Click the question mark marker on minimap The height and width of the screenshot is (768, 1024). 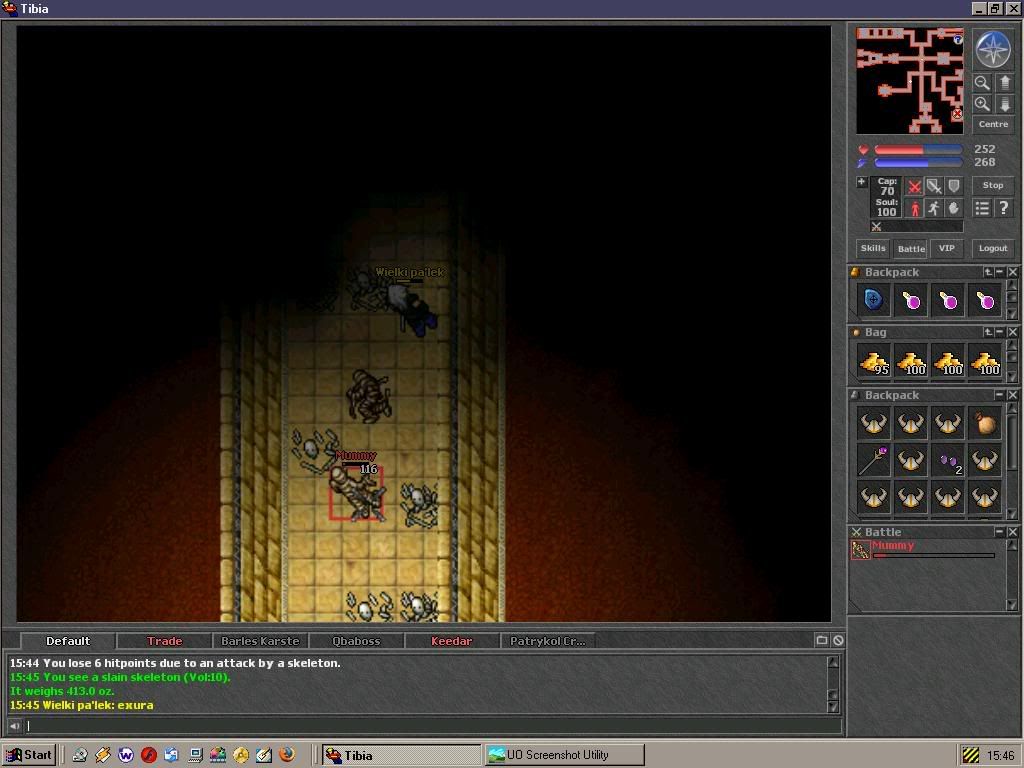pos(957,39)
